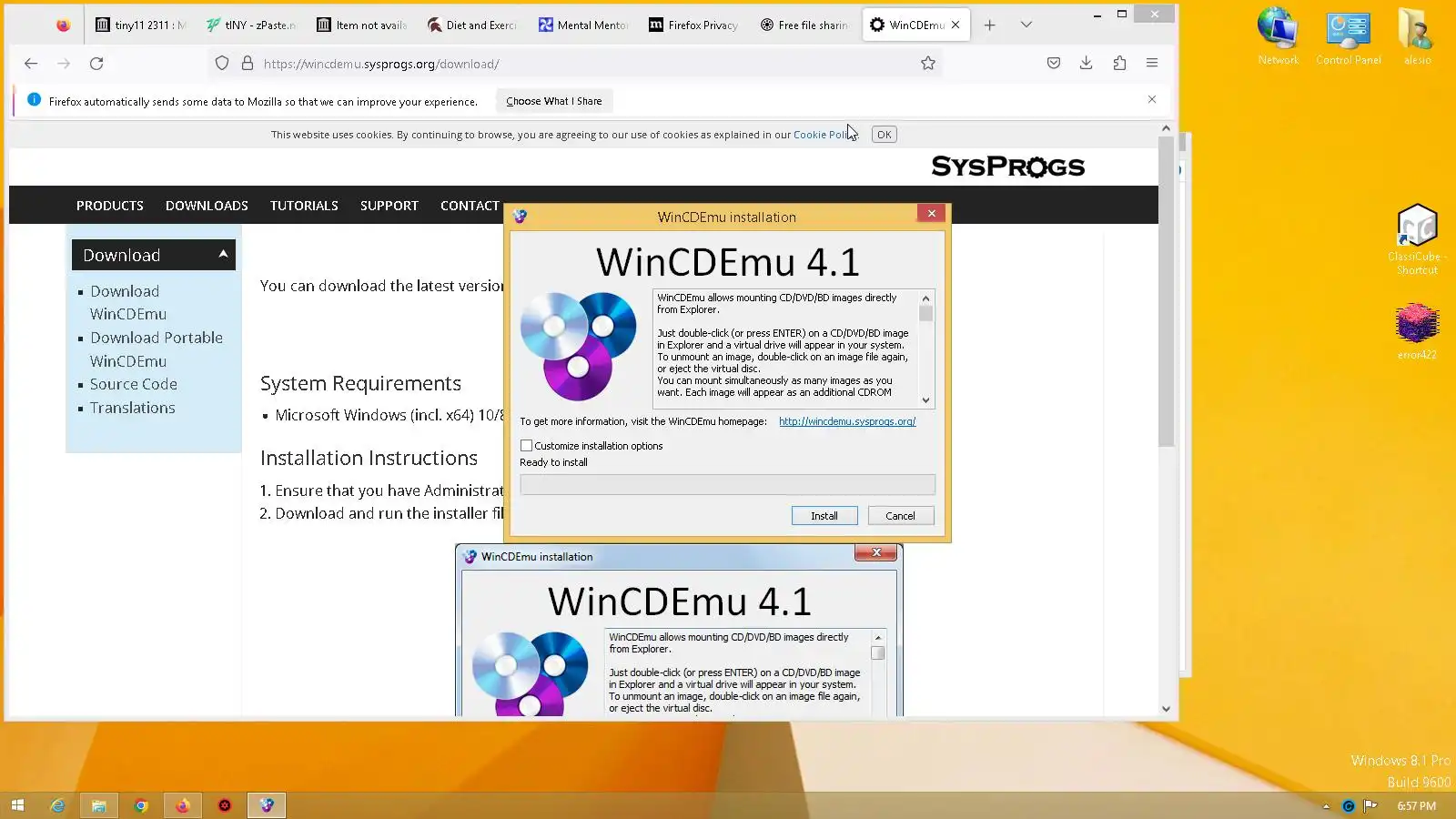Show hidden system tray icons

[1326, 806]
